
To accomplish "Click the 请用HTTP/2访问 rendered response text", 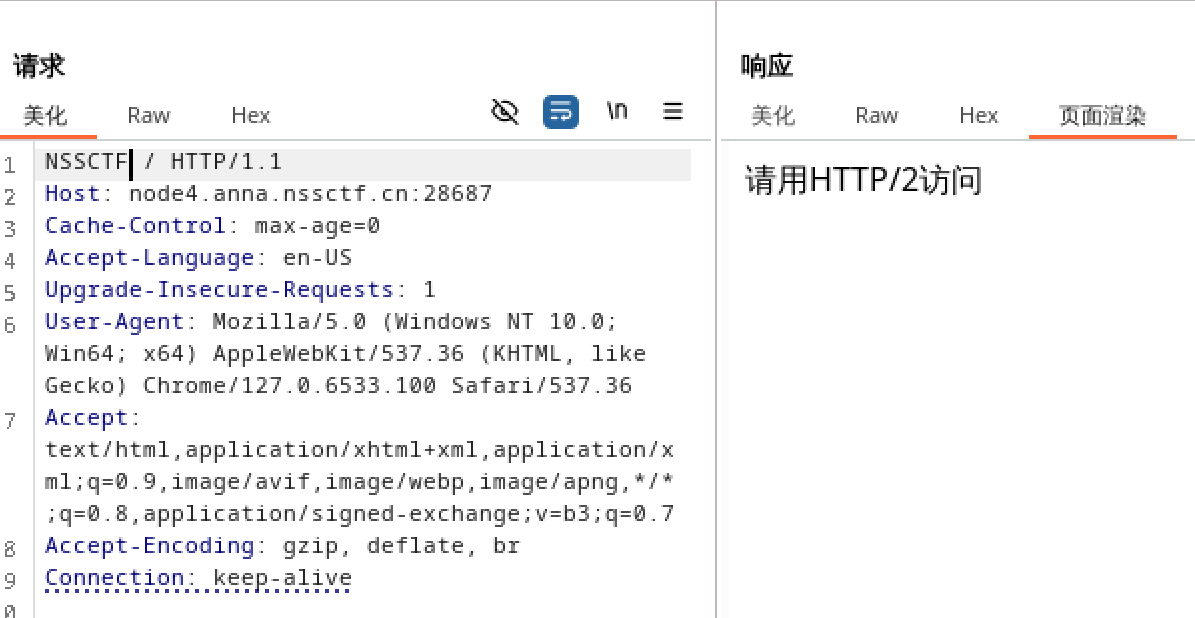I will [860, 180].
